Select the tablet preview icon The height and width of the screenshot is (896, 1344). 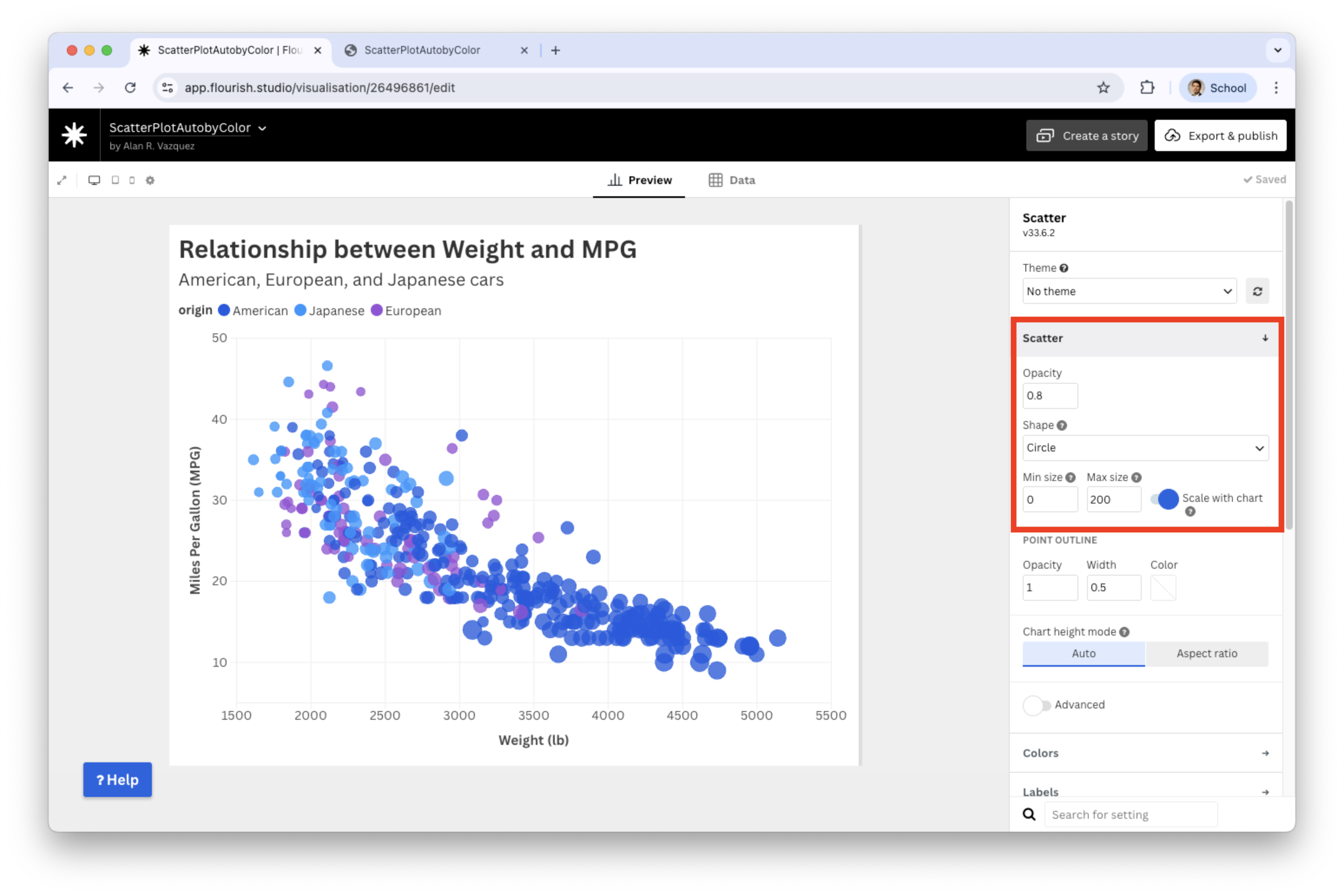coord(115,181)
